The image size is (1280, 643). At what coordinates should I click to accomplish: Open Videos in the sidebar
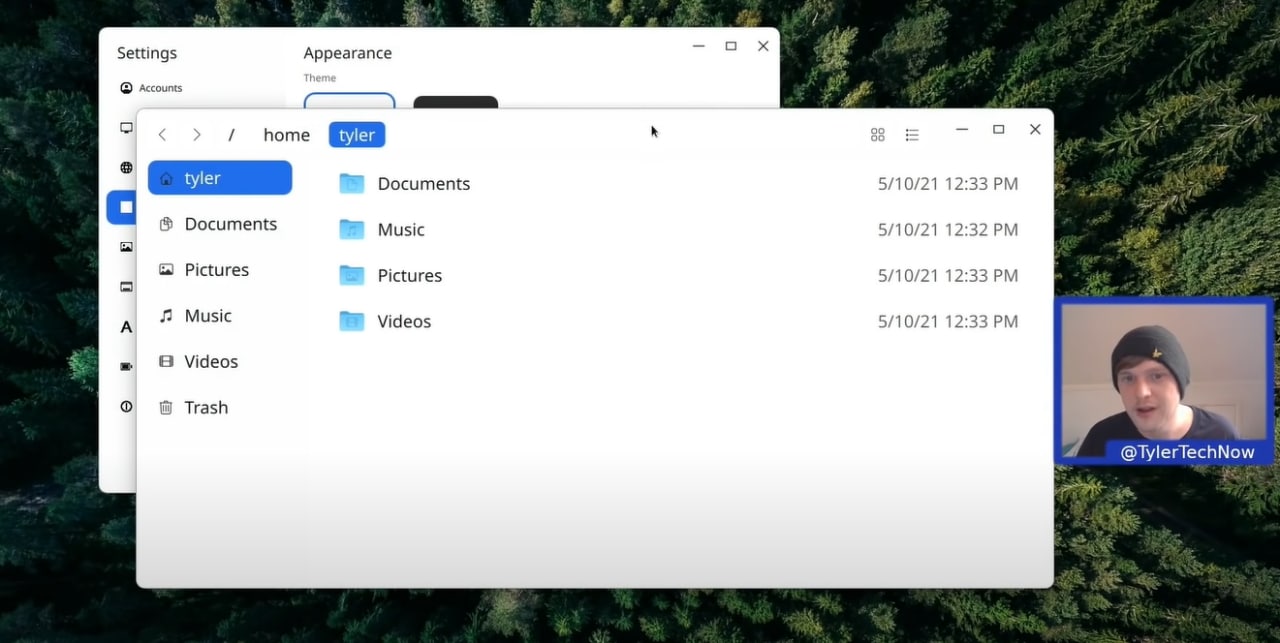tap(220, 362)
